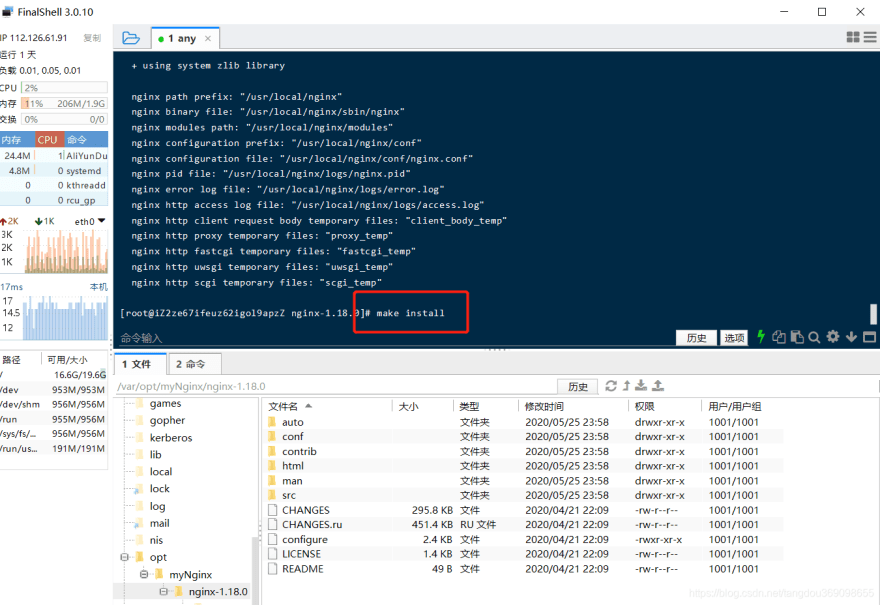
Task: Select the CPU process sort tab
Action: tap(49, 139)
